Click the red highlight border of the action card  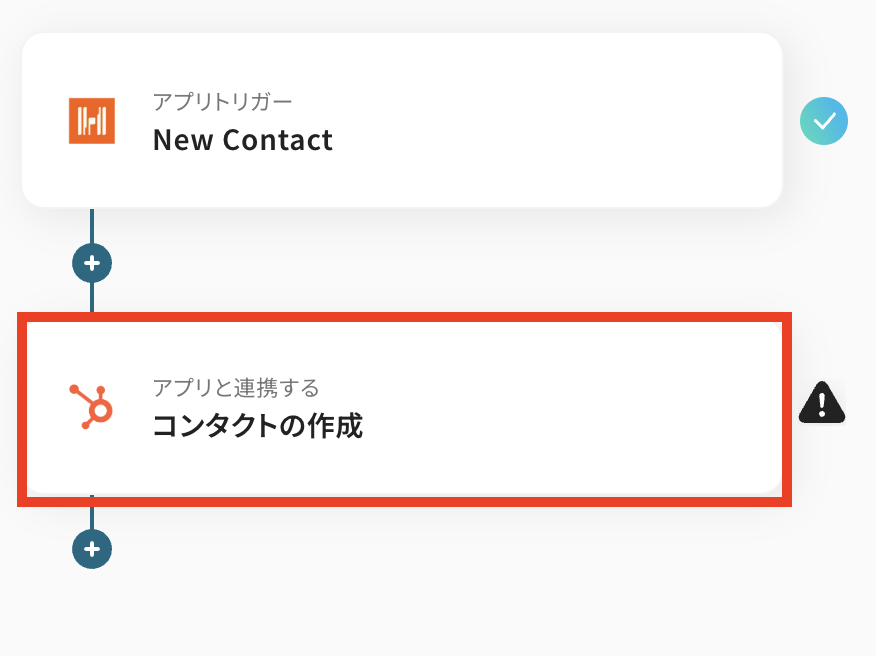pos(400,317)
